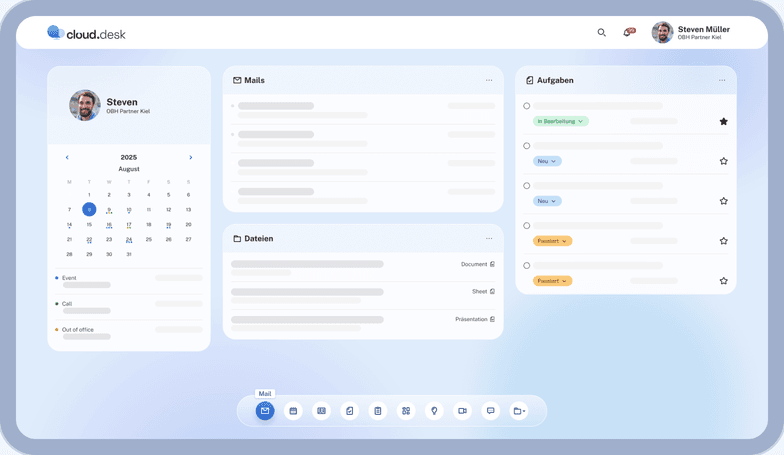Check off the In Bearbeitung task circle
Image resolution: width=784 pixels, height=455 pixels.
click(526, 106)
